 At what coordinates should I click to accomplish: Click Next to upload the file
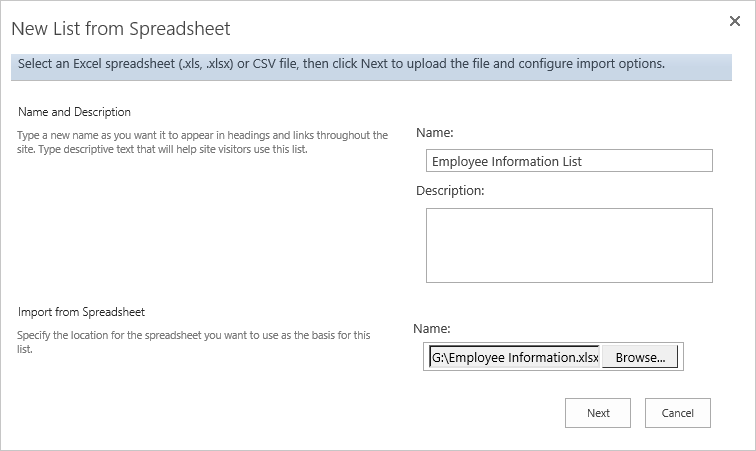pyautogui.click(x=598, y=413)
